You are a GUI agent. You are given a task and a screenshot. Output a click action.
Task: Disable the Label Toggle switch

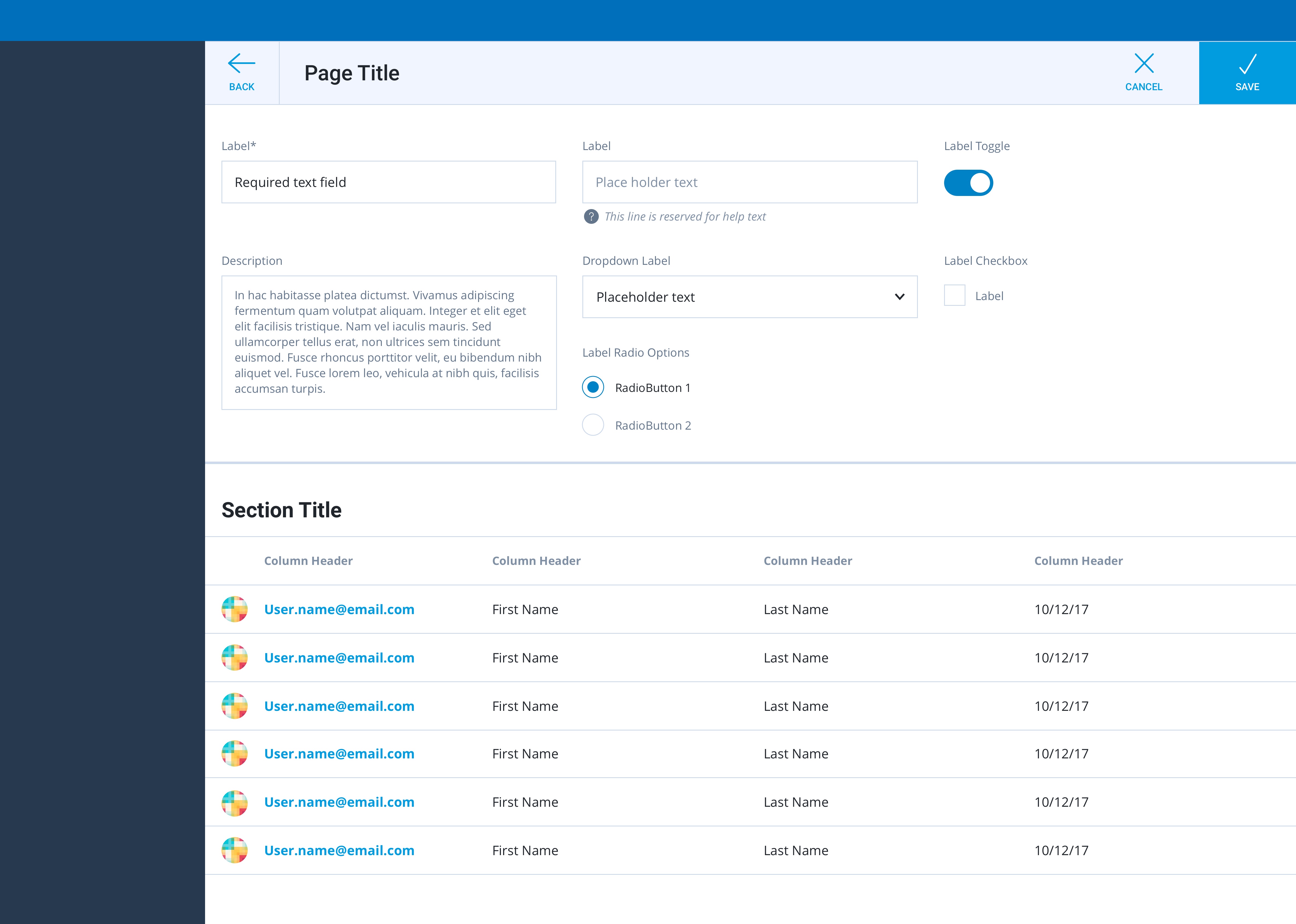pos(968,182)
